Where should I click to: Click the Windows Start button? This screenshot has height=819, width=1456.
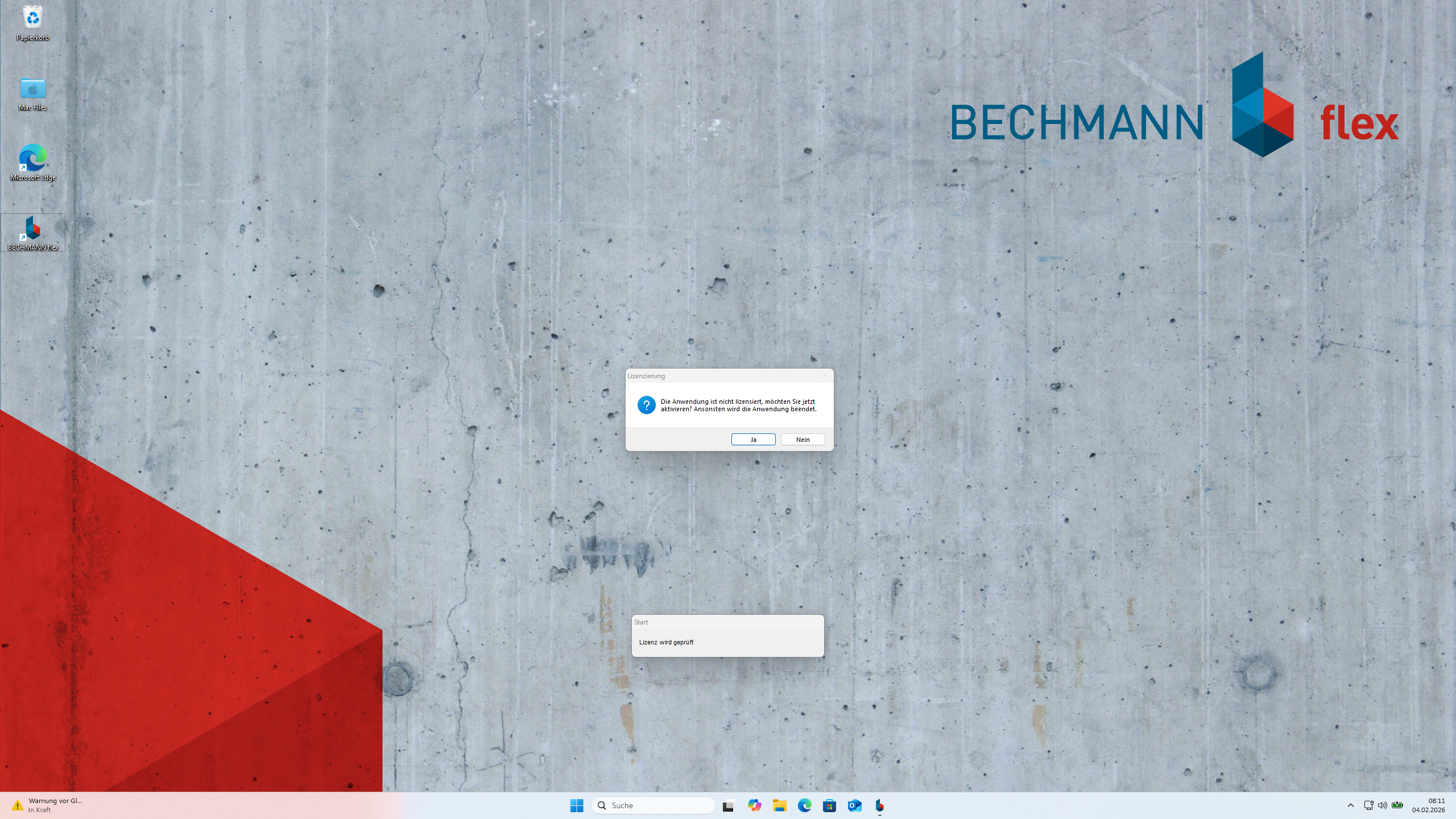(x=576, y=805)
